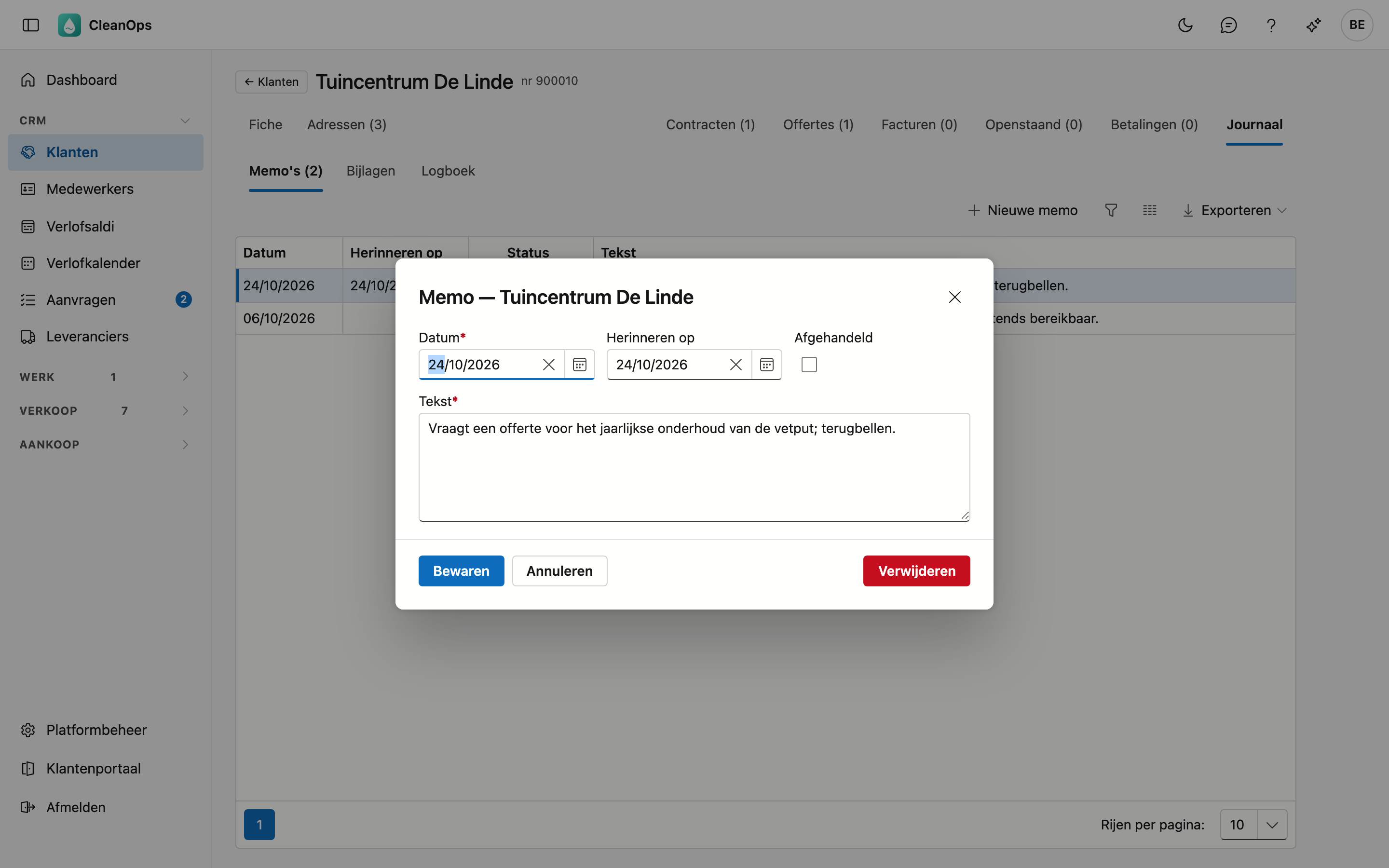Toggle the sidebar panel icon
1389x868 pixels.
point(30,25)
